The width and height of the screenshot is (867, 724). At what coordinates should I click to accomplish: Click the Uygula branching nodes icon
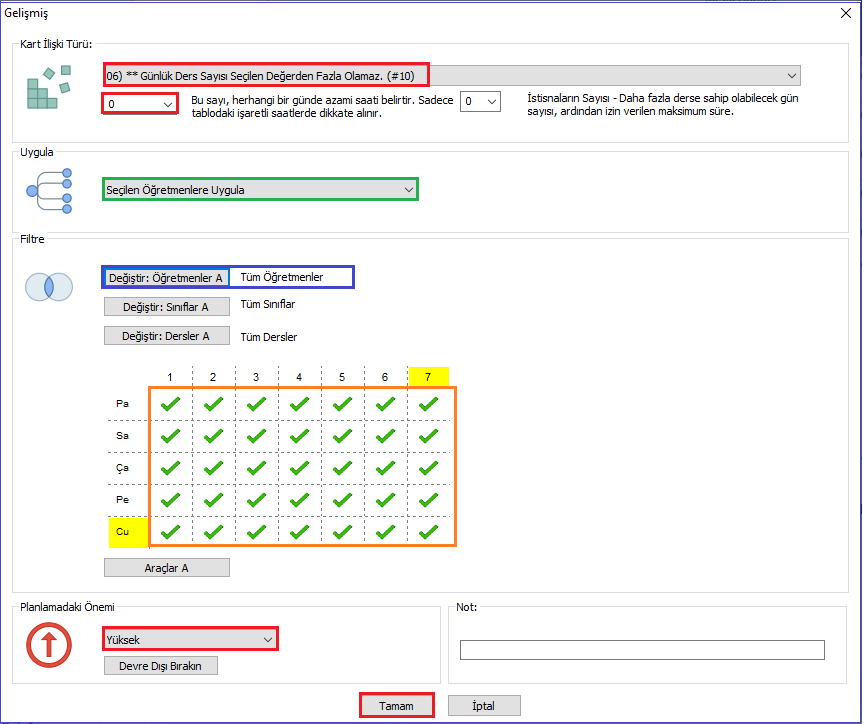tap(49, 191)
